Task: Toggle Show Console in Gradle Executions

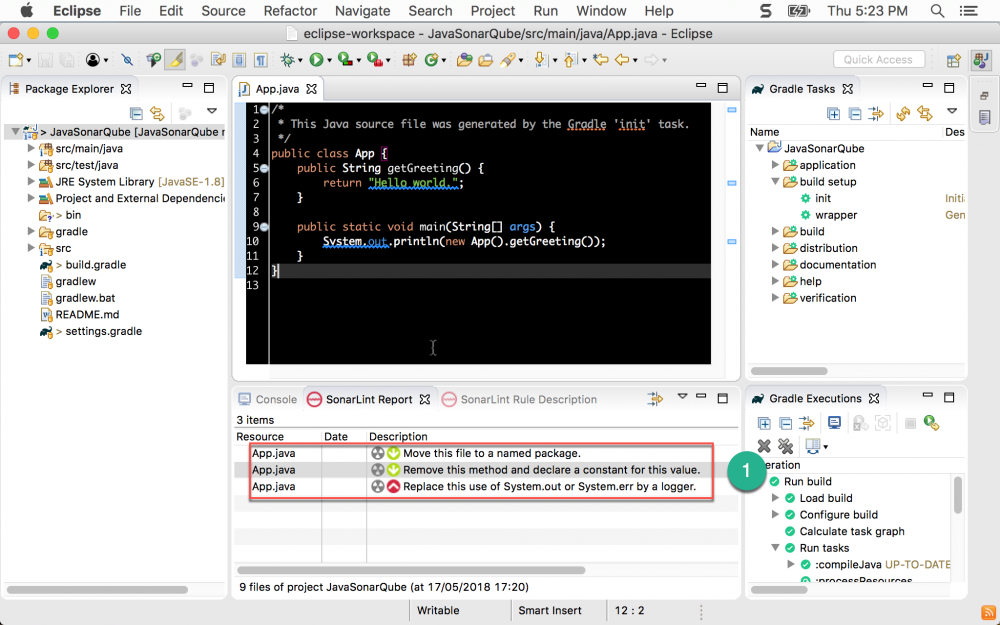Action: [x=834, y=423]
